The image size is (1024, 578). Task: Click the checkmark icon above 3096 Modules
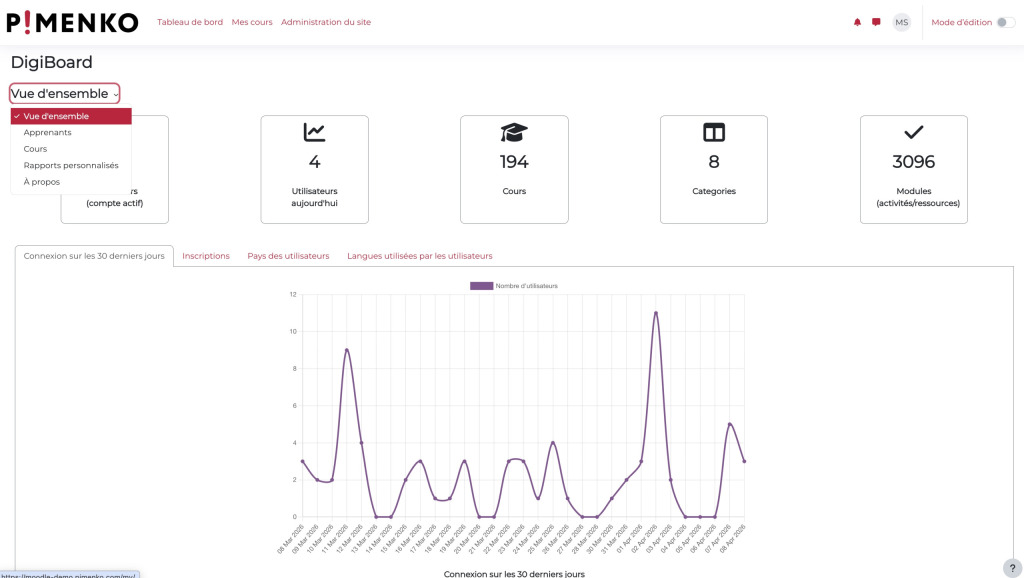[x=913, y=130]
